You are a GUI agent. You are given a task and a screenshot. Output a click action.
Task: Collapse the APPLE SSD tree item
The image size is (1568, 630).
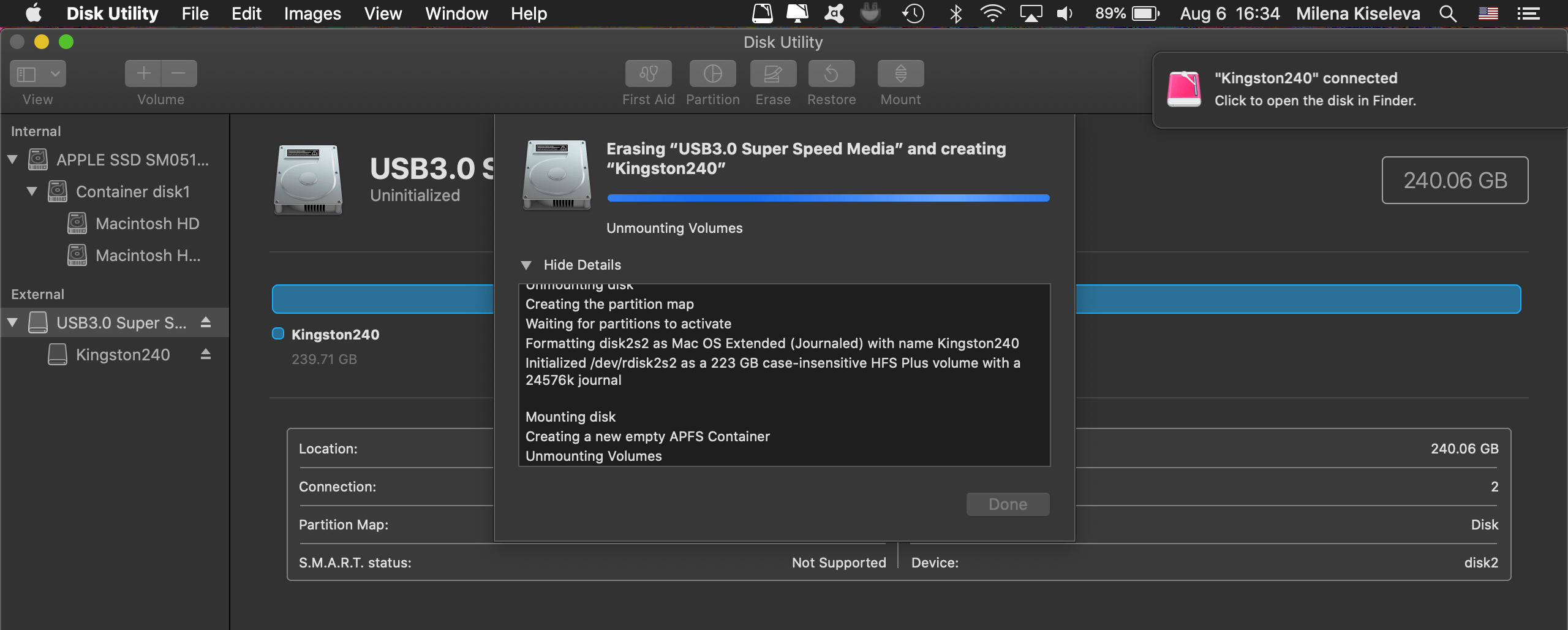click(x=12, y=160)
